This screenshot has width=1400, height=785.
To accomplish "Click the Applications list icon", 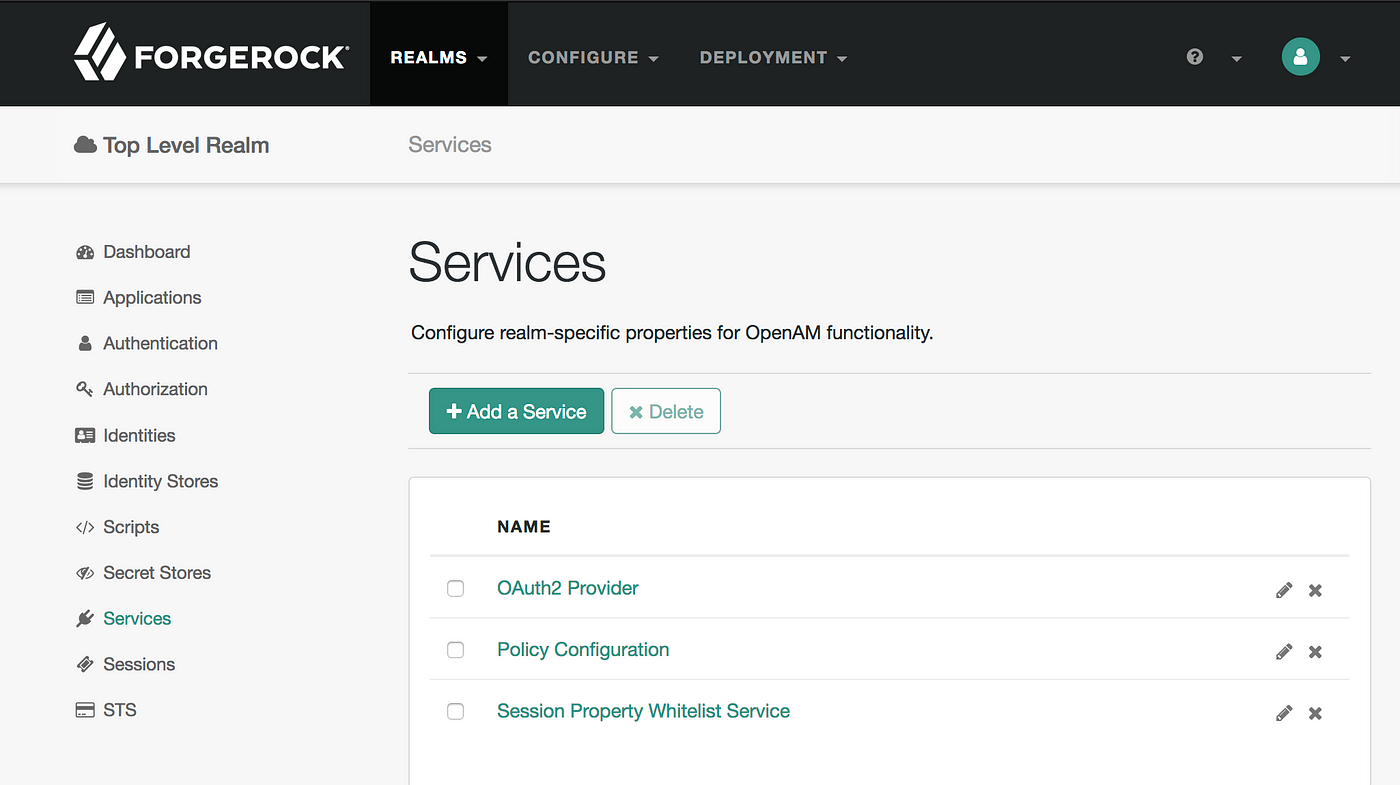I will point(85,298).
